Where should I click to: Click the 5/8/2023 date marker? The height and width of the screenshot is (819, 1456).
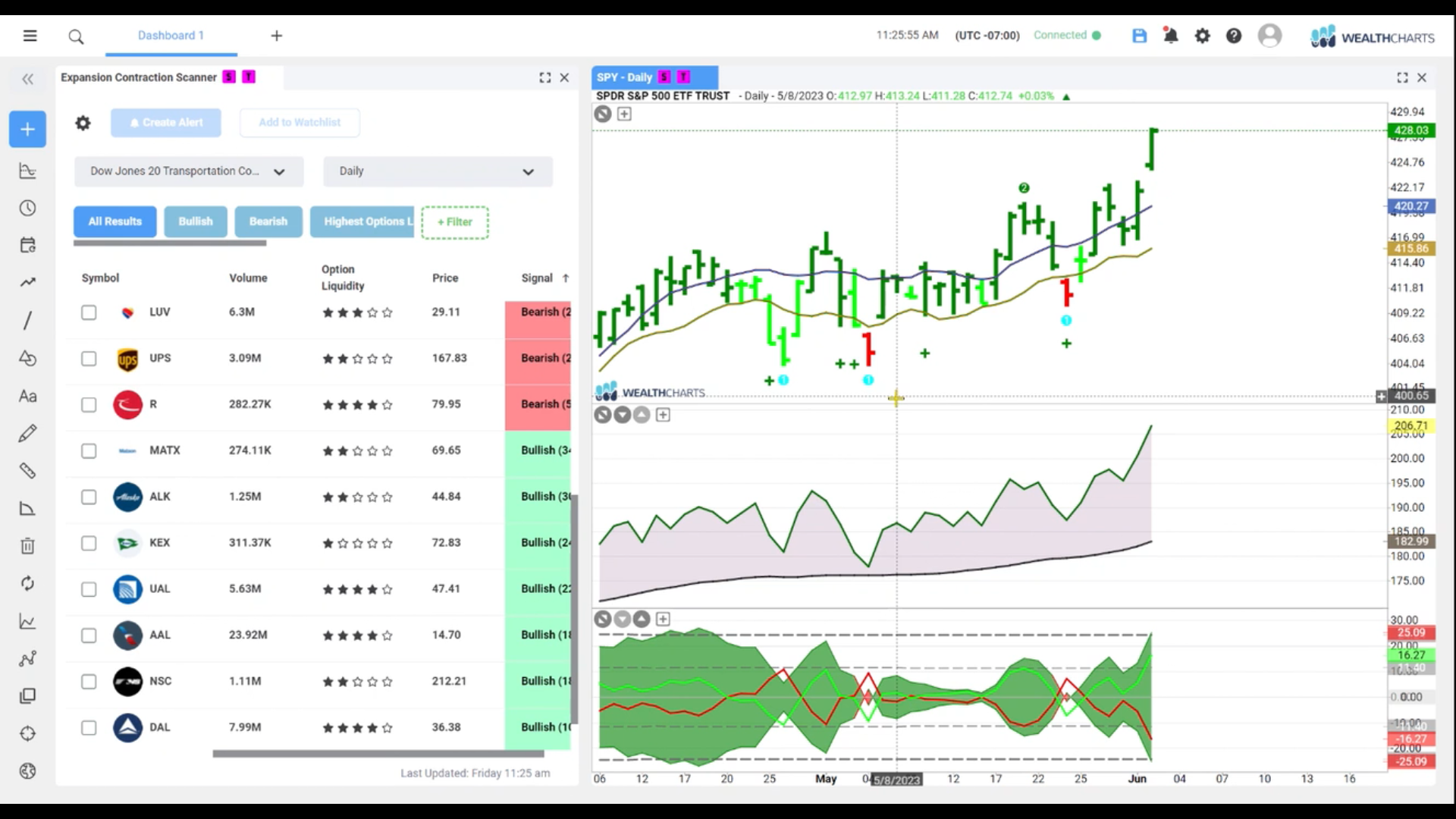click(896, 780)
